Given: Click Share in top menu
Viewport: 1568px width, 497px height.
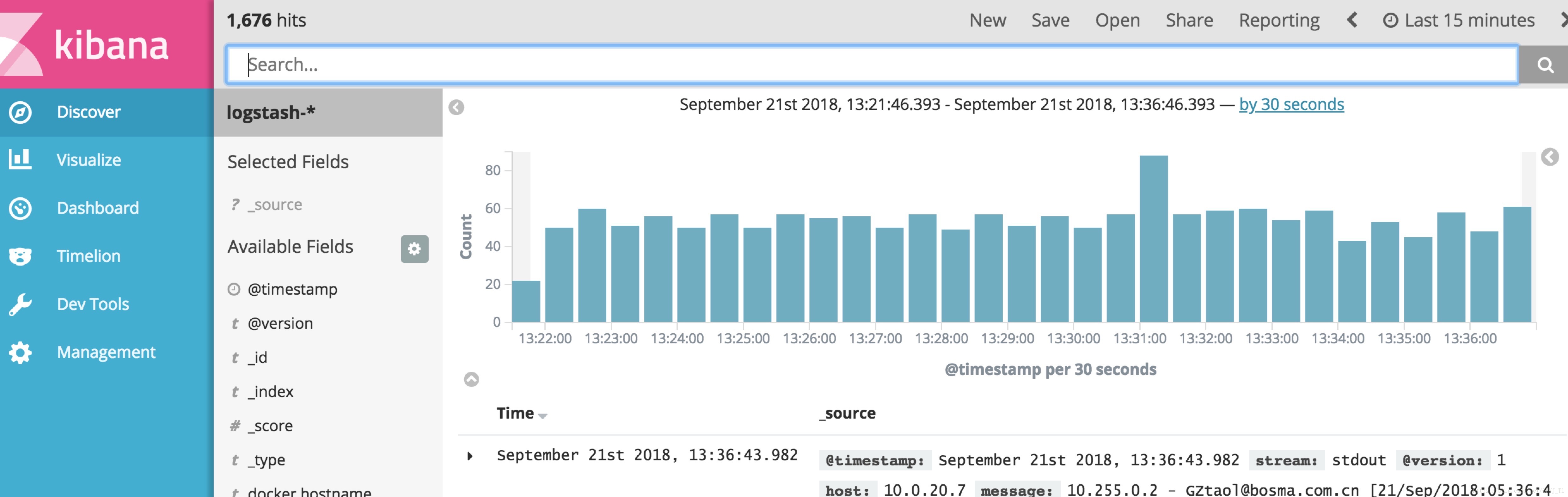Looking at the screenshot, I should [x=1189, y=21].
